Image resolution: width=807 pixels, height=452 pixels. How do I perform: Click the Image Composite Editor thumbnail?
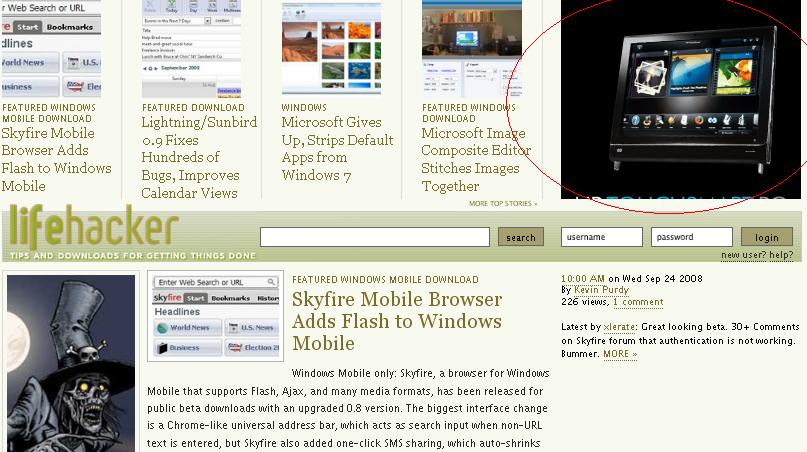(472, 49)
